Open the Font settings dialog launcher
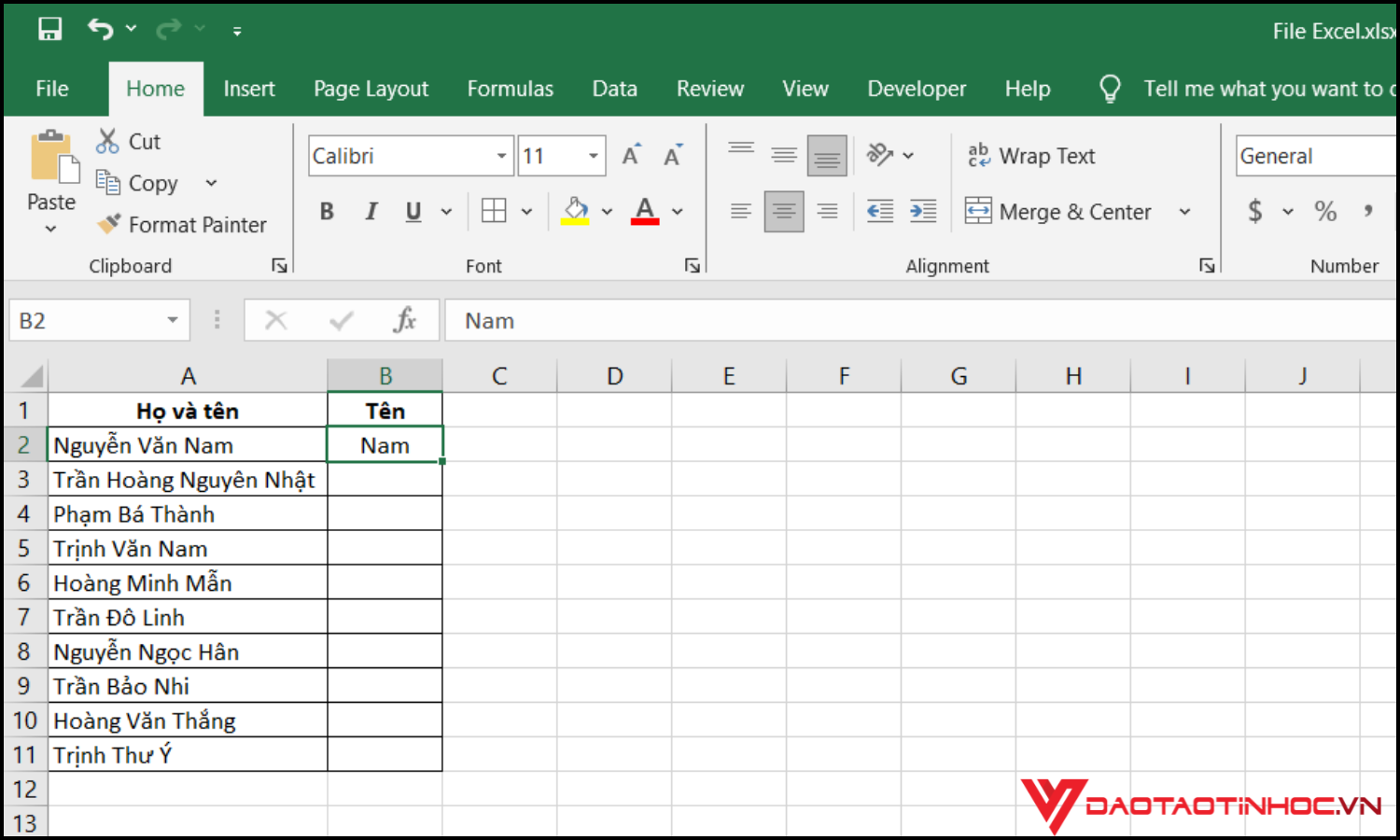 point(692,265)
